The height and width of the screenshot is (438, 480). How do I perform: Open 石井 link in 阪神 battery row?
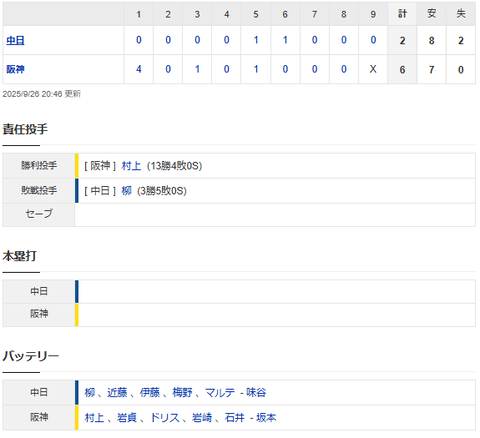[x=235, y=417]
